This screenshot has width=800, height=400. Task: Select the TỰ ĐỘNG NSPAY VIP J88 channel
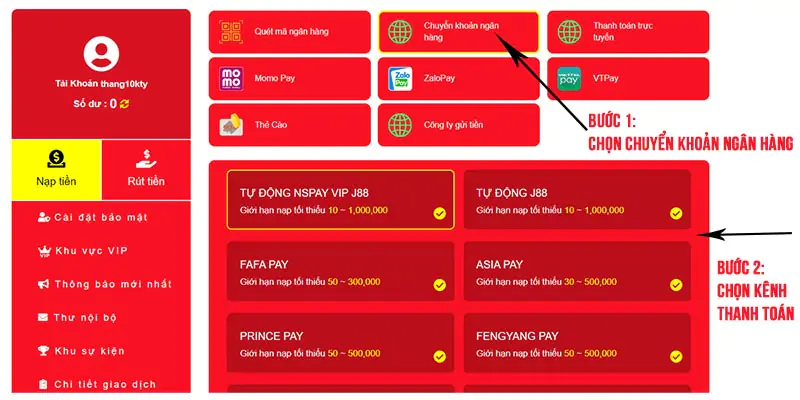pos(340,199)
